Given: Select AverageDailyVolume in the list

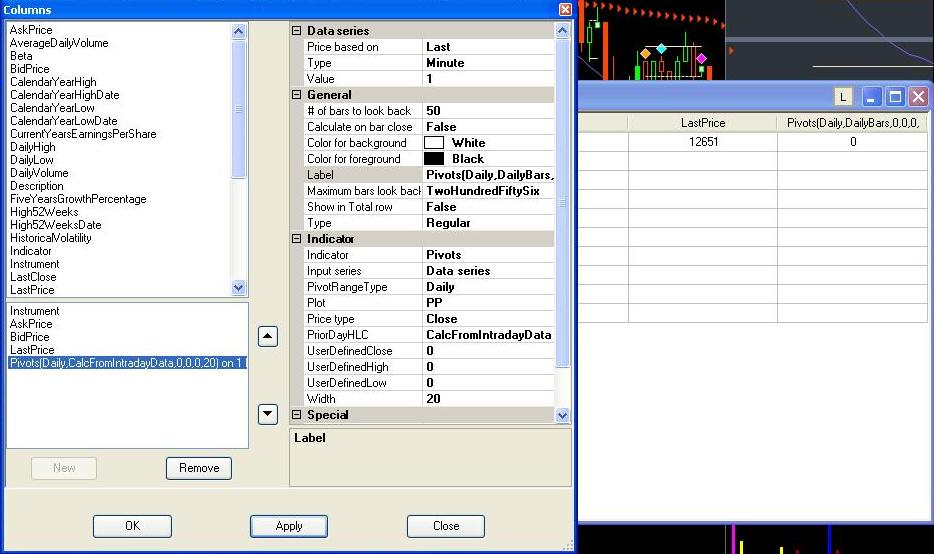Looking at the screenshot, I should point(59,43).
